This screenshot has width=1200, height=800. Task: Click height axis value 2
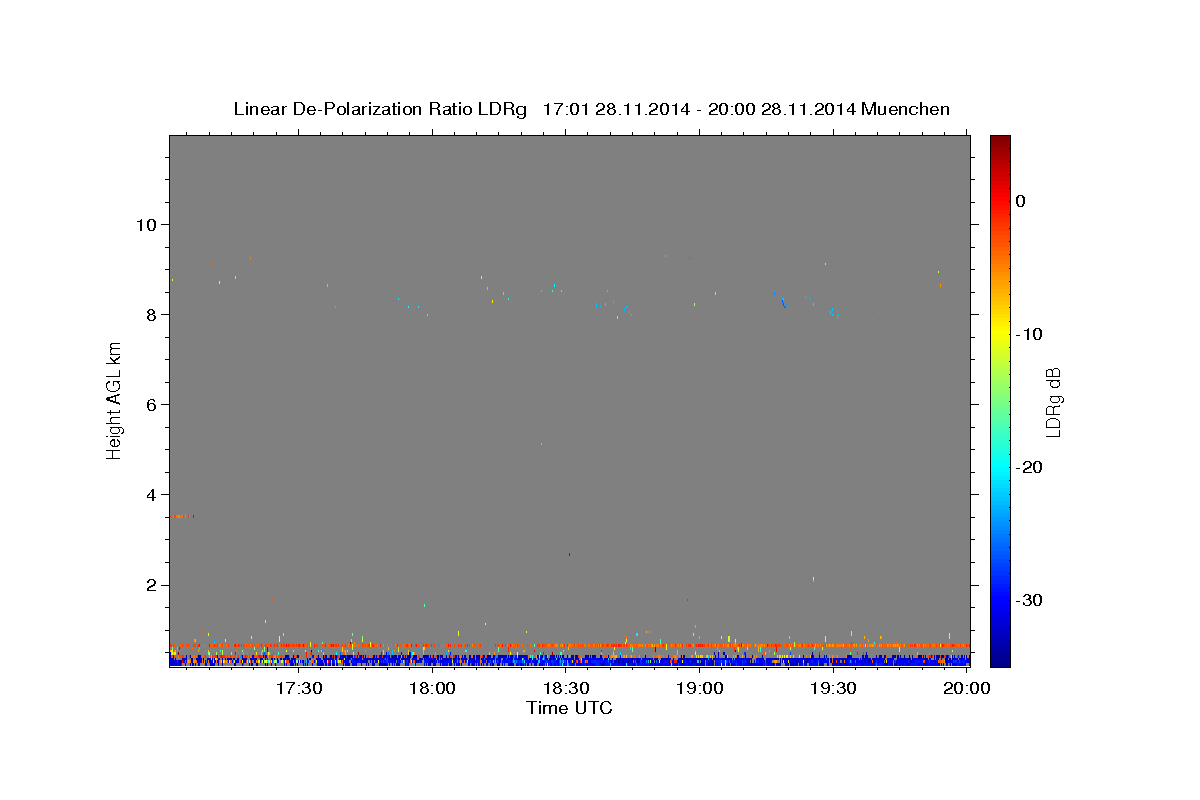click(151, 585)
